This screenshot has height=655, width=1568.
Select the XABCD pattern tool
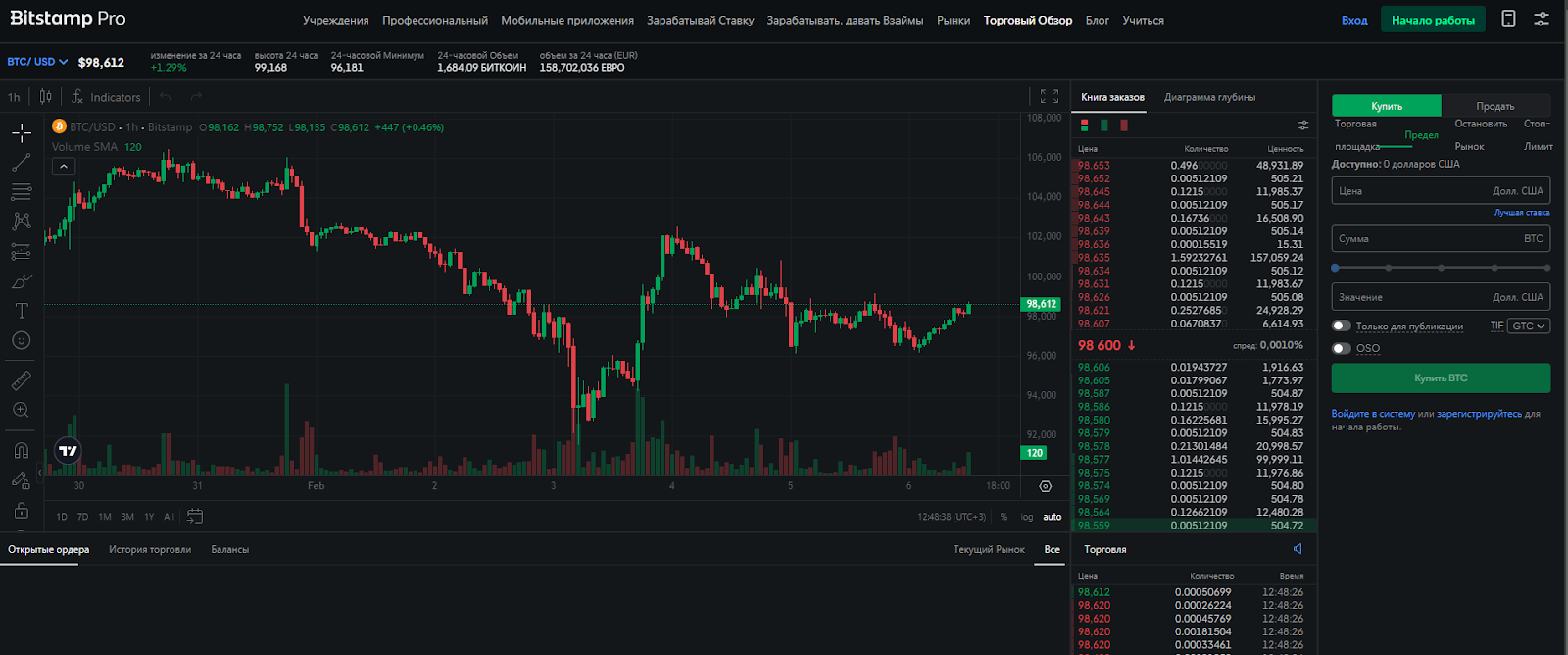click(x=22, y=222)
